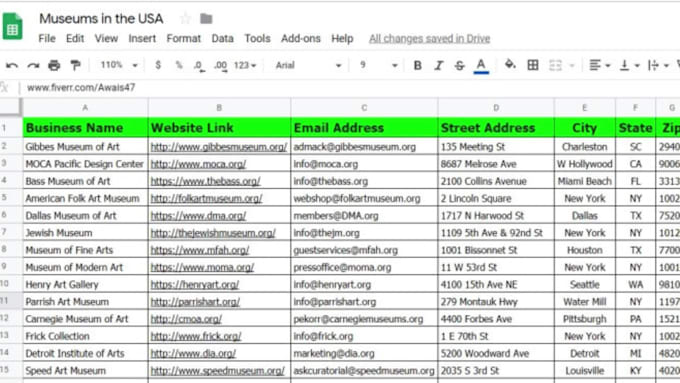Open the View menu
Screen dimensions: 680x383
(x=106, y=39)
